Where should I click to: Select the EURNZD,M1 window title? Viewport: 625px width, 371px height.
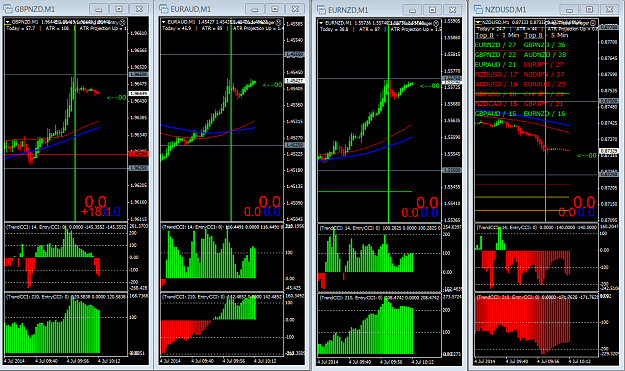pos(348,10)
